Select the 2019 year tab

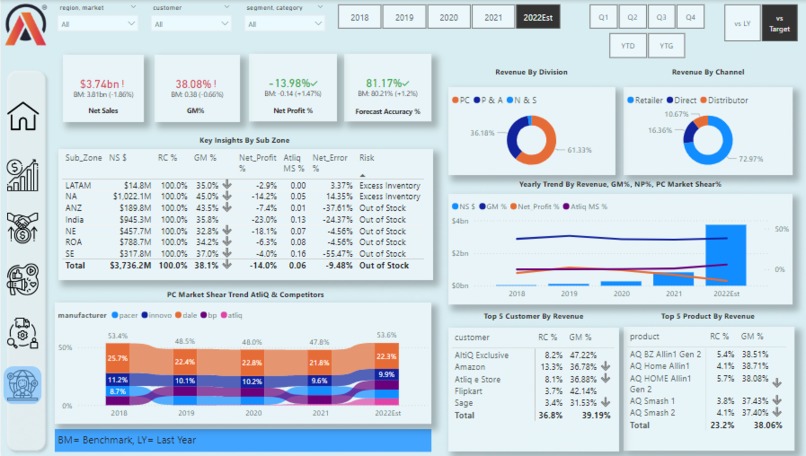(404, 17)
